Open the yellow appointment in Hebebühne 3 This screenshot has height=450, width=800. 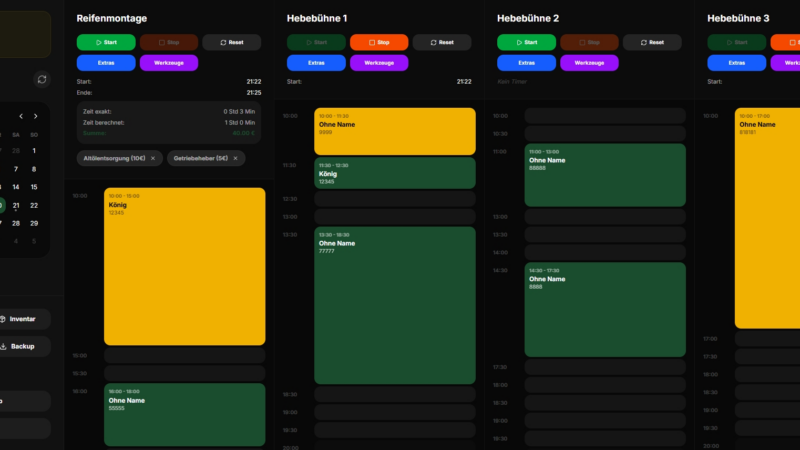click(x=767, y=218)
